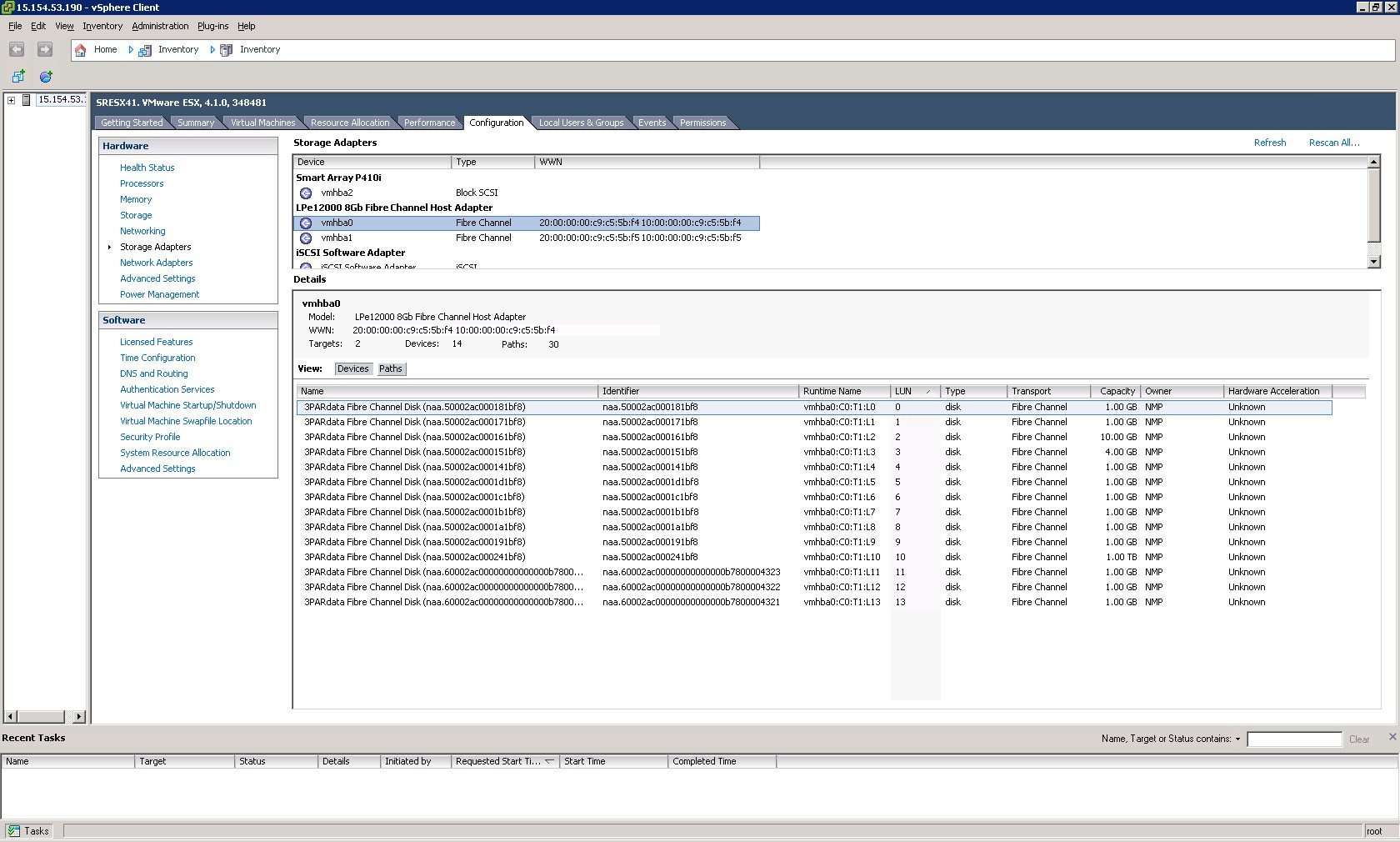Open the breadcrumb arrow after Home
The width and height of the screenshot is (1400, 842).
point(131,50)
